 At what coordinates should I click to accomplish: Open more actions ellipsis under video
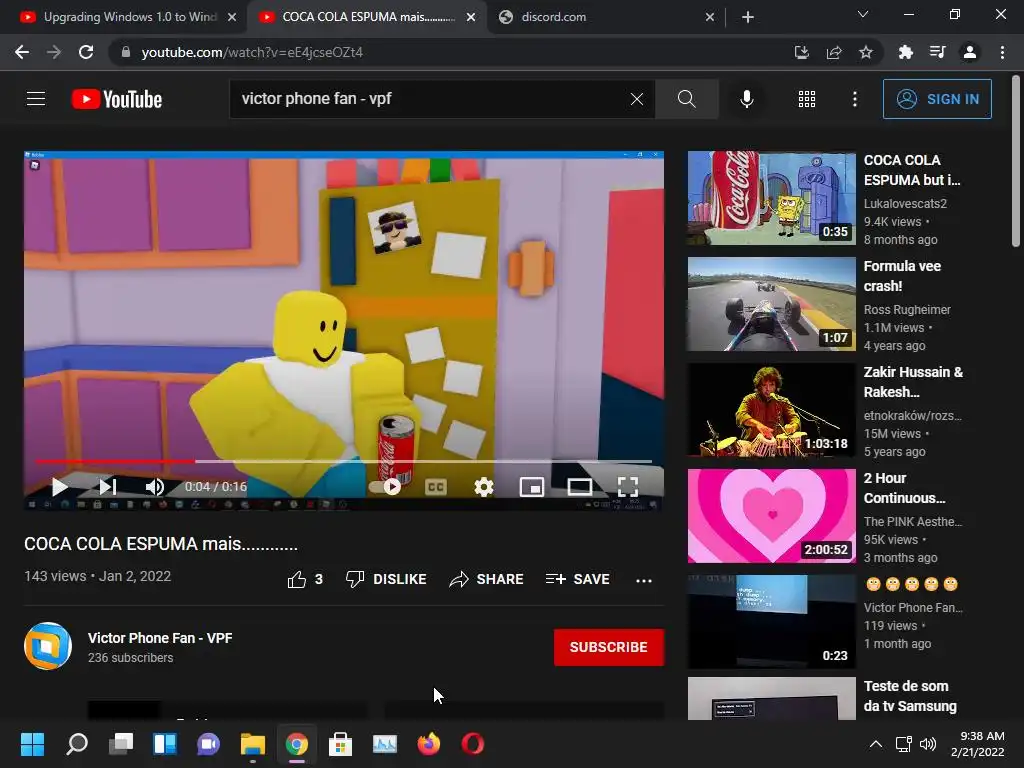click(644, 580)
